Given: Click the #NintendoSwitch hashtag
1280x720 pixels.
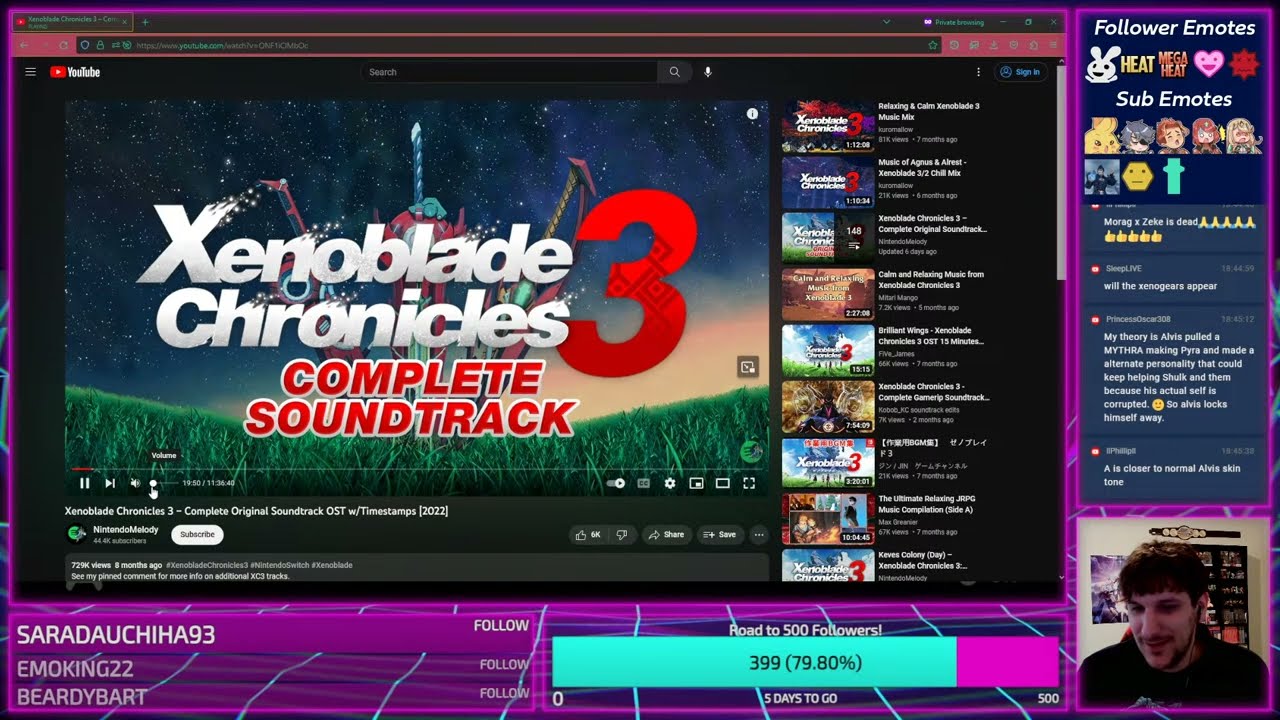Looking at the screenshot, I should (280, 565).
